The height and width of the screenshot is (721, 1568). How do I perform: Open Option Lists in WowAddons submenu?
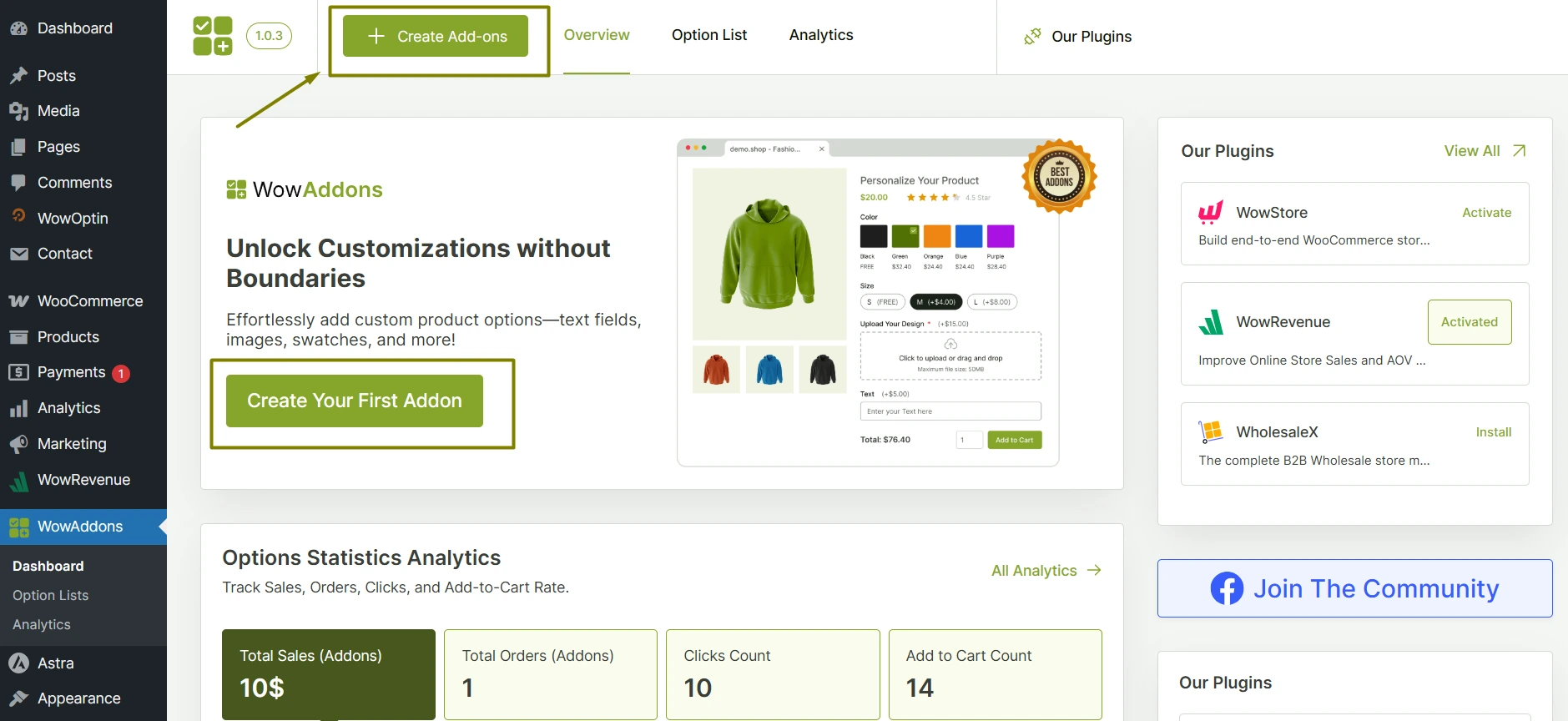51,595
